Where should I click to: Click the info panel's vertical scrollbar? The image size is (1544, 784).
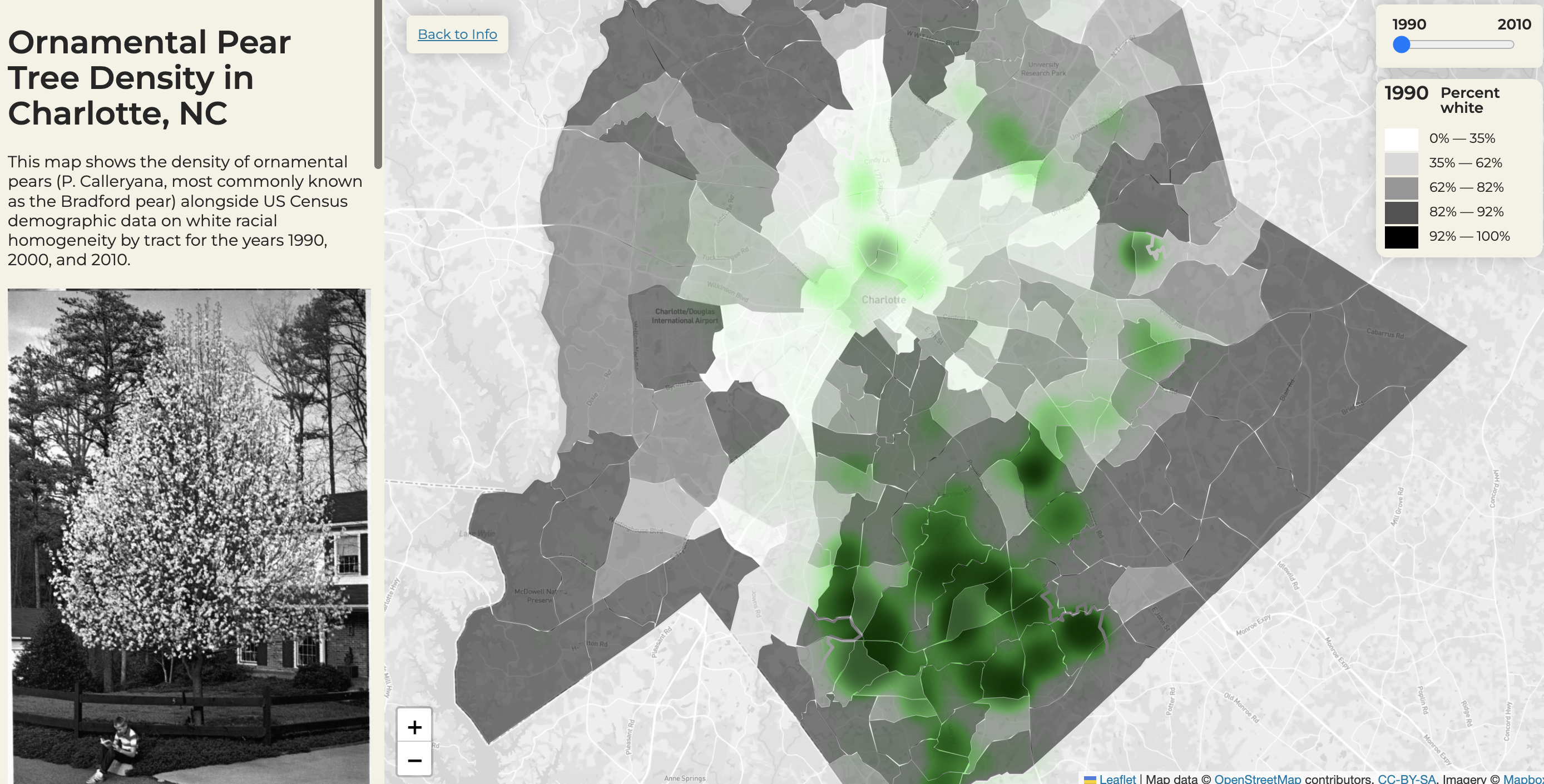click(x=378, y=84)
